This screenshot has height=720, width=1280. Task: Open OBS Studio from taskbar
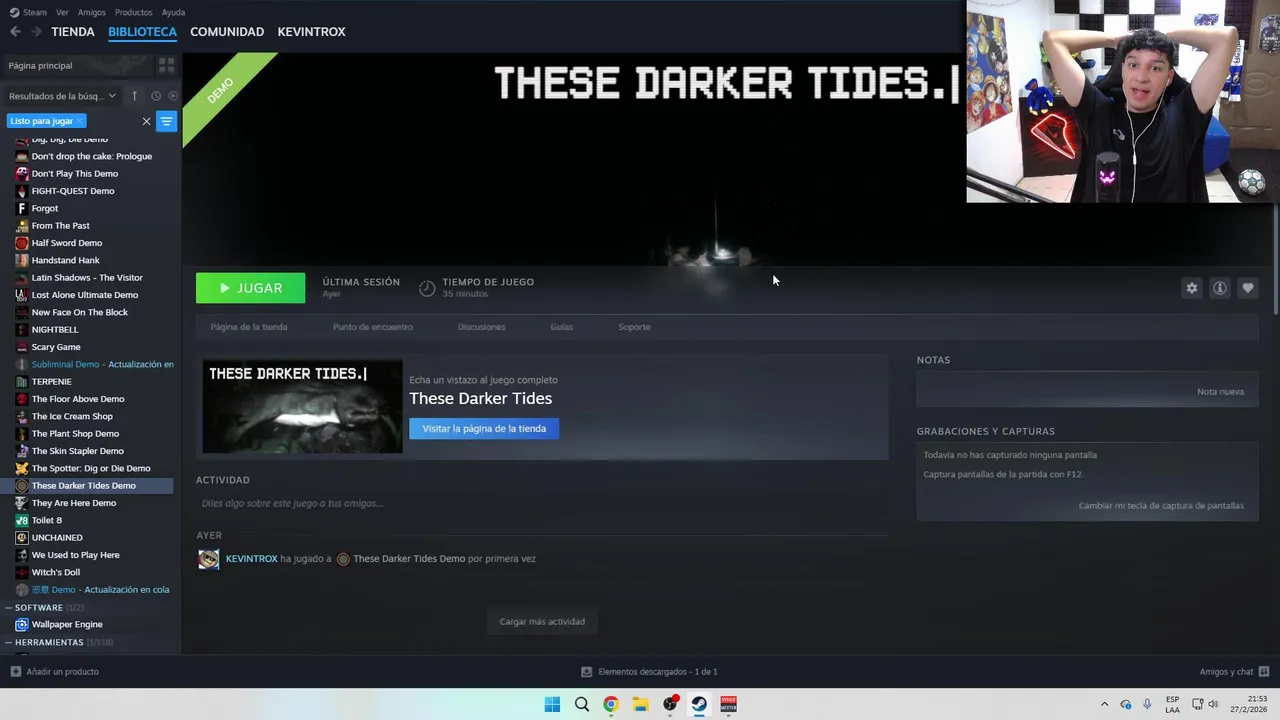(x=670, y=704)
